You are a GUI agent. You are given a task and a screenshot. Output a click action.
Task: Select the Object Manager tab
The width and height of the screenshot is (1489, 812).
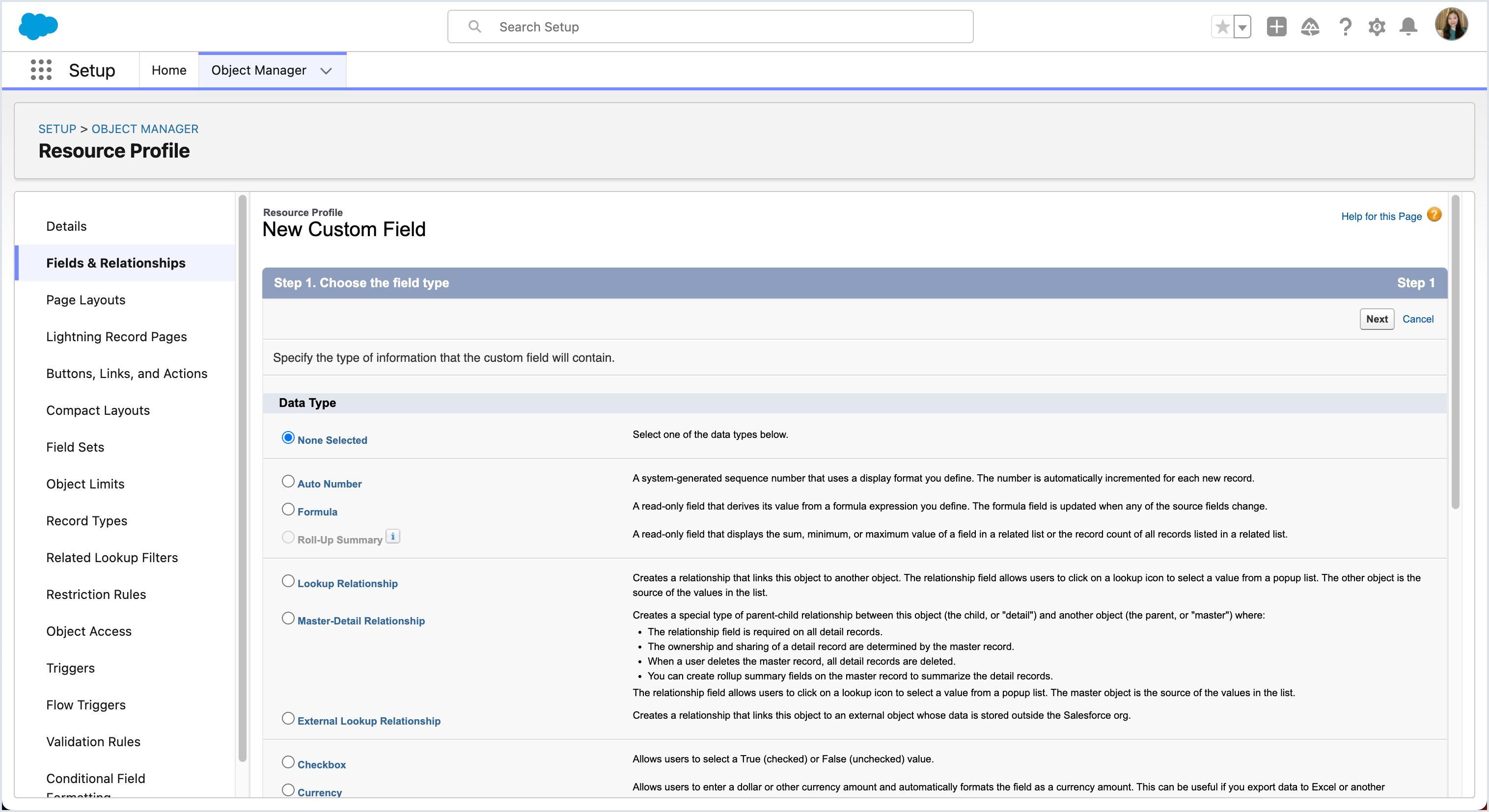pos(258,70)
